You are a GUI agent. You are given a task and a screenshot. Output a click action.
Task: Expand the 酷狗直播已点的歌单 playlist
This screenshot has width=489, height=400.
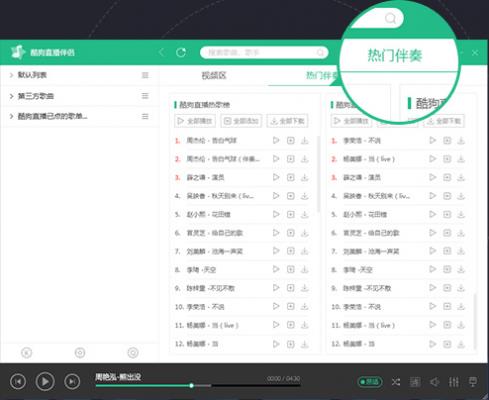click(11, 116)
